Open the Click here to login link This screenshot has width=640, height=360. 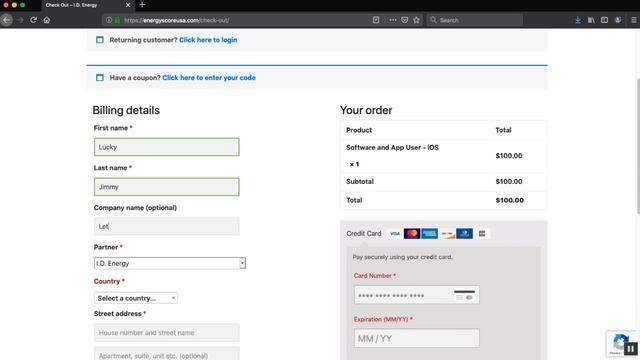point(208,40)
